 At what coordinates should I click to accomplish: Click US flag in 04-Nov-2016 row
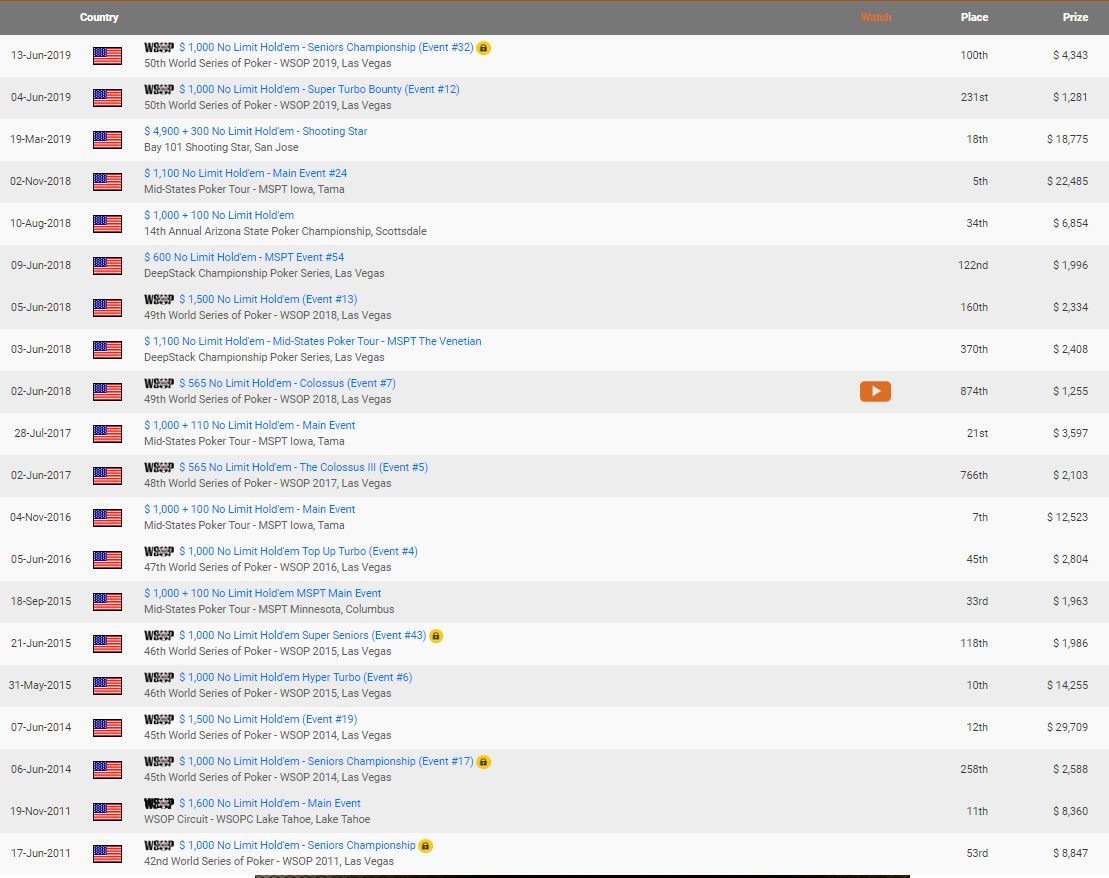click(108, 518)
